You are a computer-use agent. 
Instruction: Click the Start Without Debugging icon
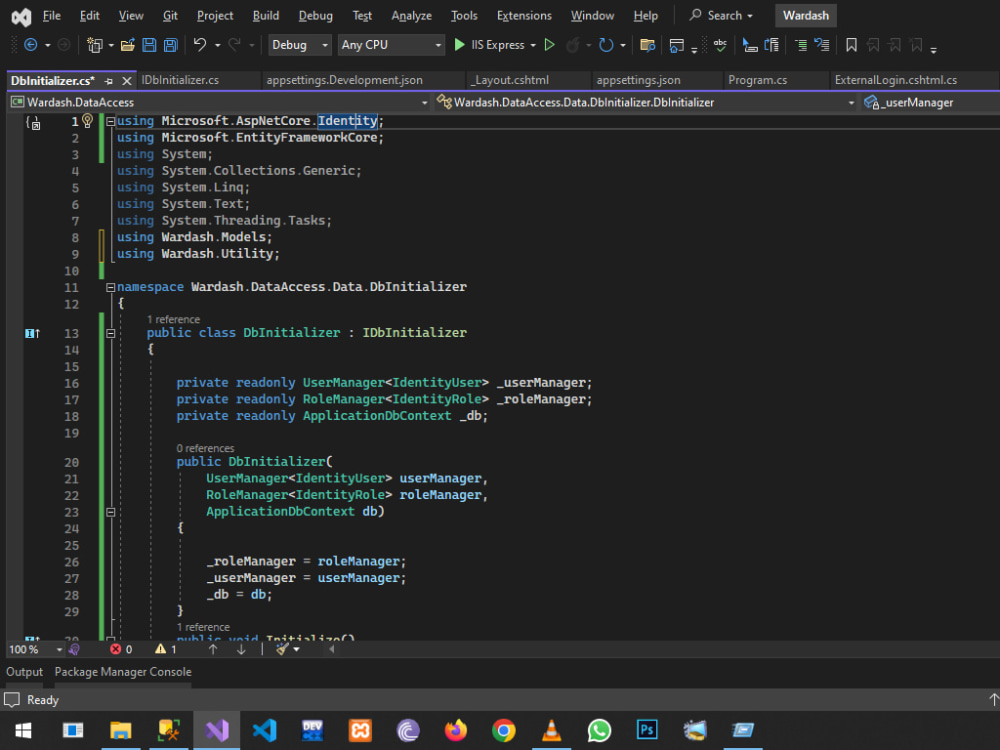(549, 45)
